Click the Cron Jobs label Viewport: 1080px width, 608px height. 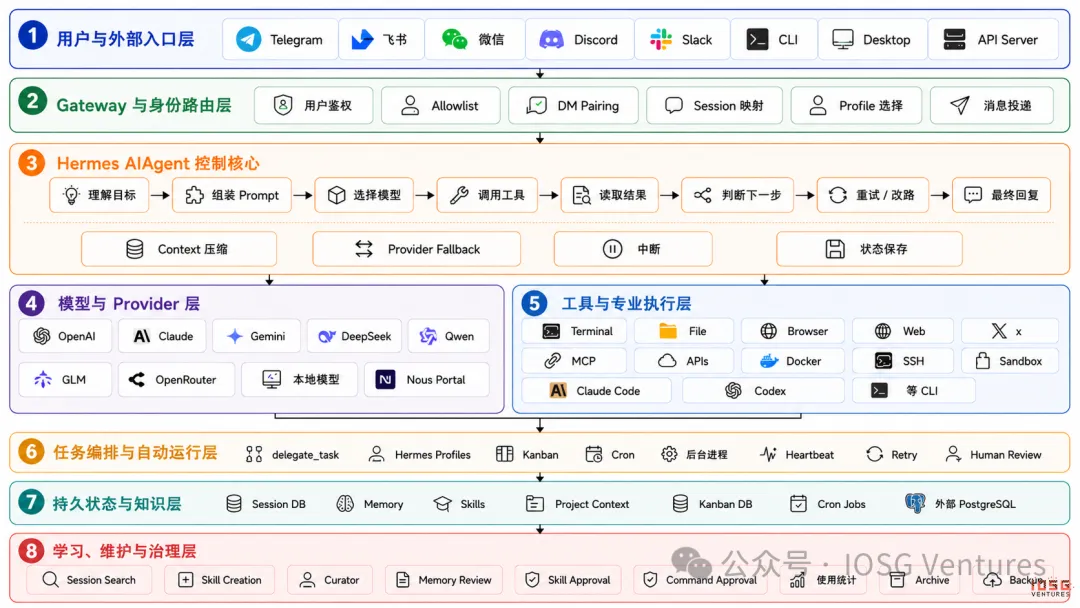coord(841,504)
